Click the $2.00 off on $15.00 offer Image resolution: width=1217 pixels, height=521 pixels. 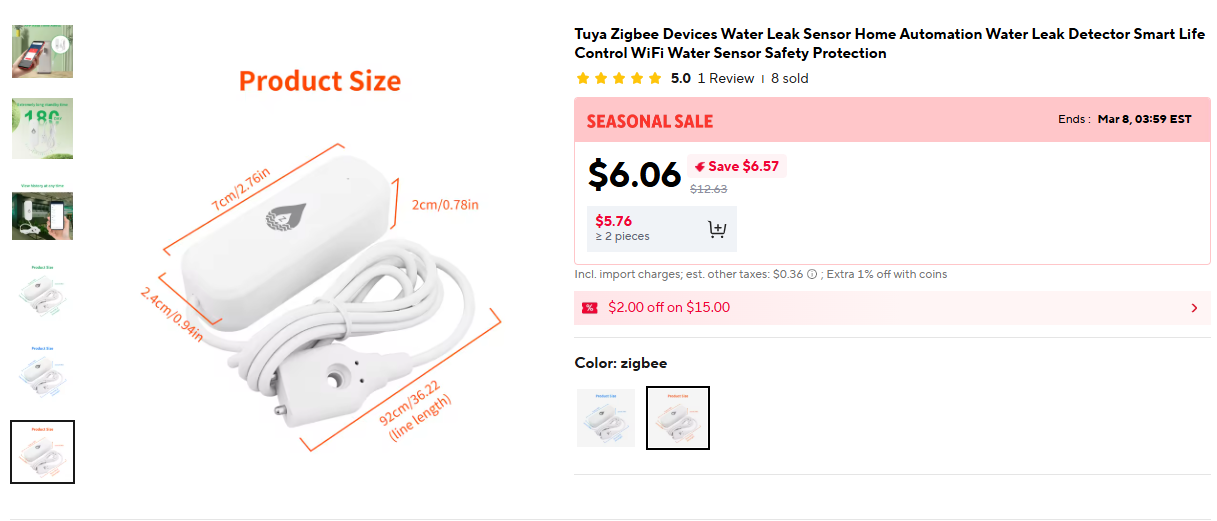669,307
